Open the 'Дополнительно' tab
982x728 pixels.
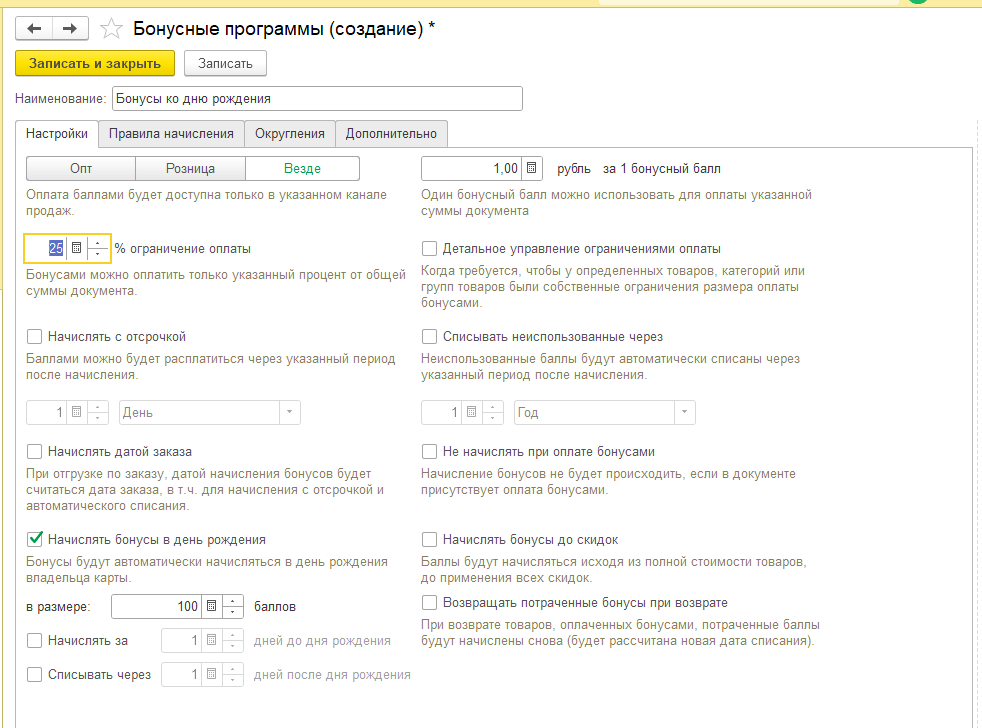(391, 133)
